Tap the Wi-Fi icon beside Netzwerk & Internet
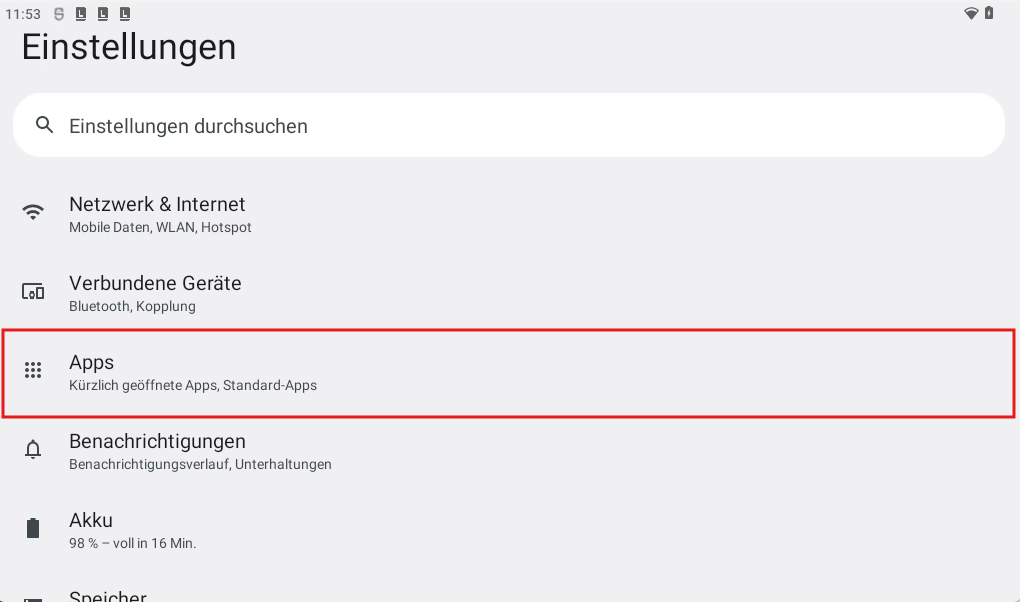This screenshot has width=1020, height=602. 33,212
